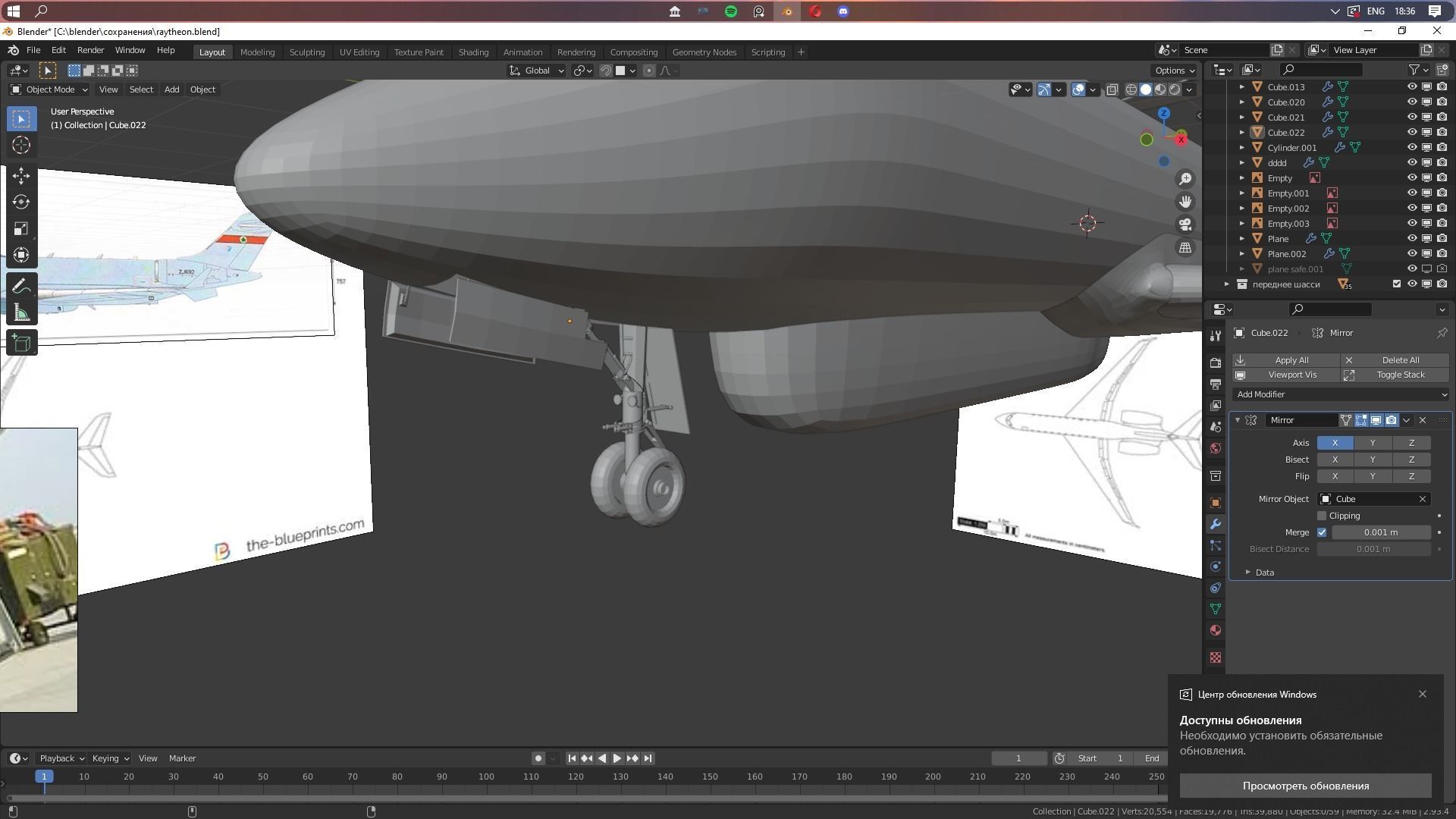Click the Viewport Vis button
The image size is (1456, 819).
pyautogui.click(x=1286, y=375)
